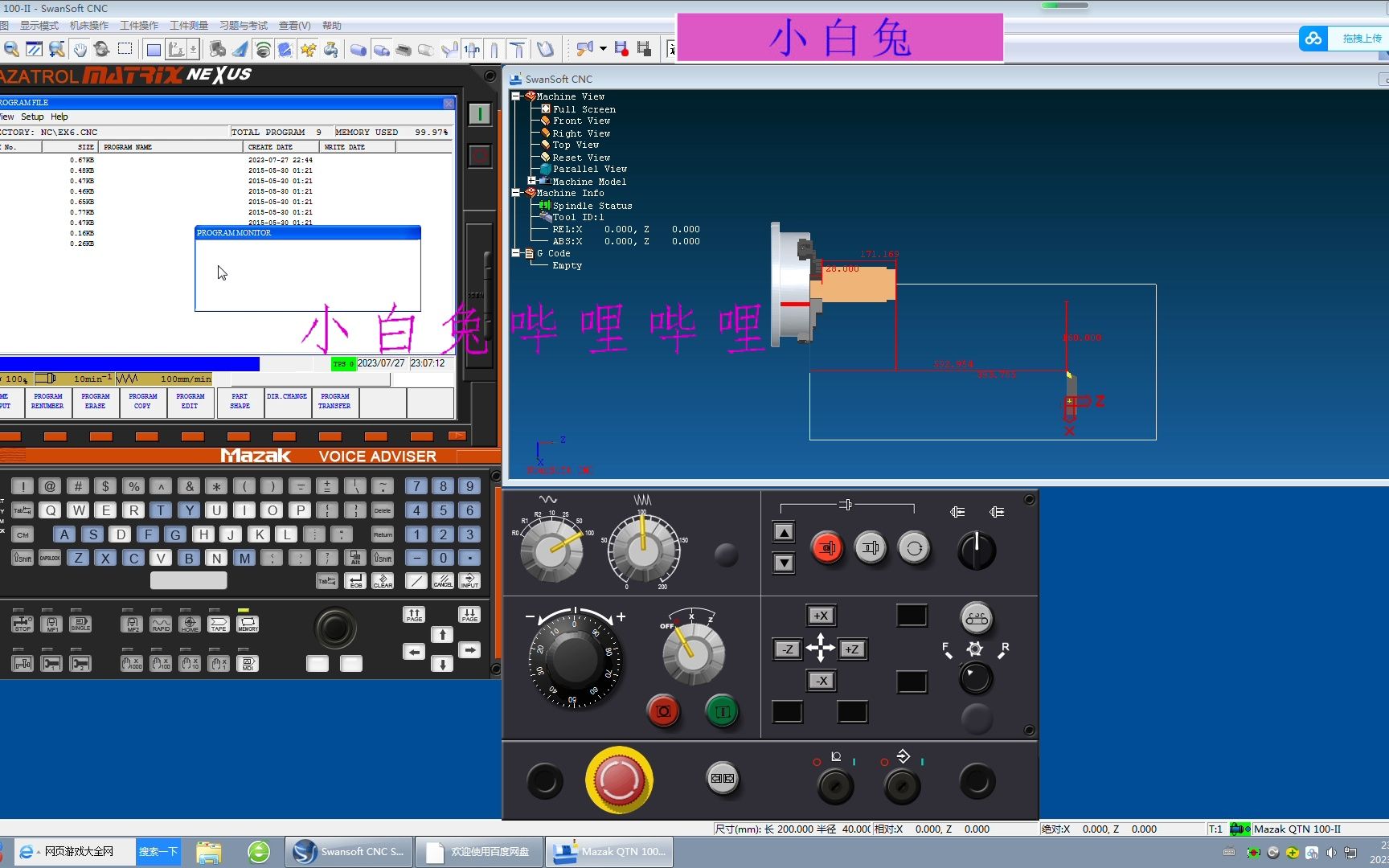
Task: Collapse the Machine View tree node
Action: tap(516, 96)
